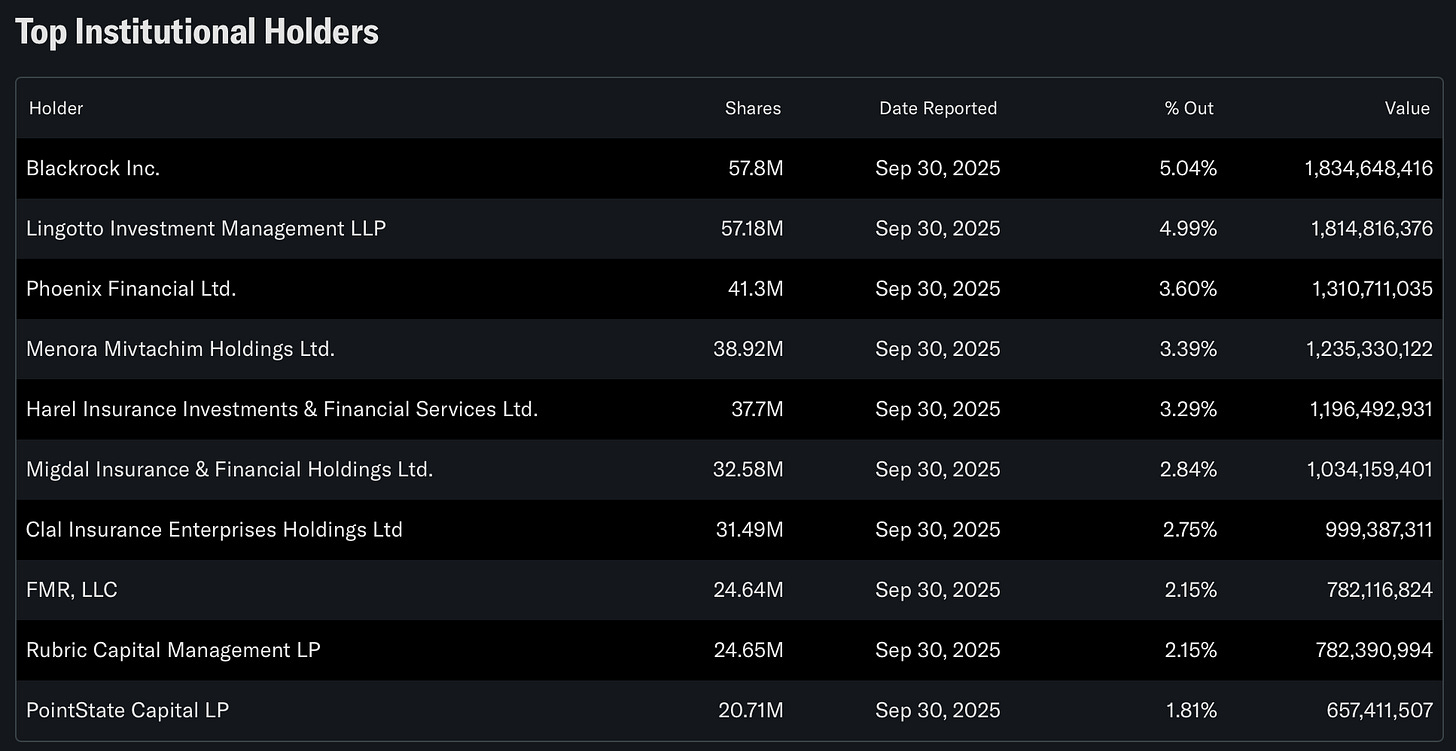Click the value 1,834,648,416
Viewport: 1456px width, 751px height.
point(1369,168)
